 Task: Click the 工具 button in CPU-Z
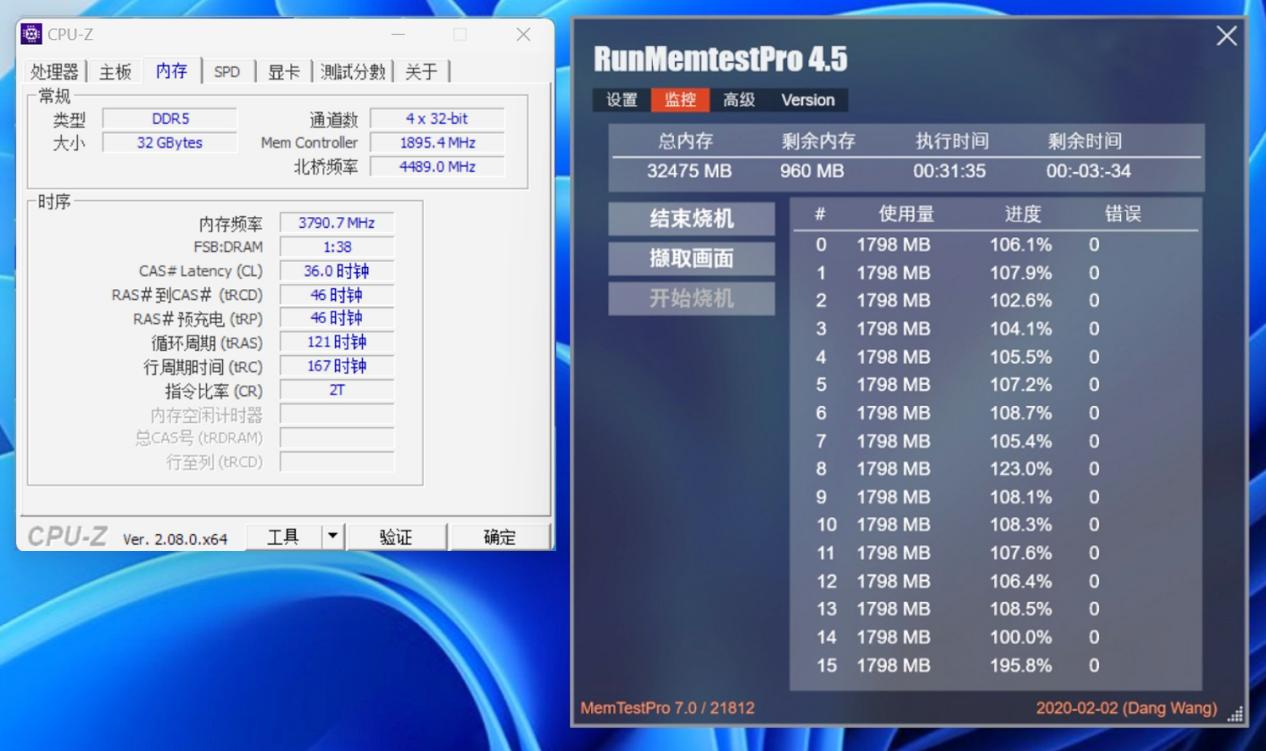coord(284,537)
